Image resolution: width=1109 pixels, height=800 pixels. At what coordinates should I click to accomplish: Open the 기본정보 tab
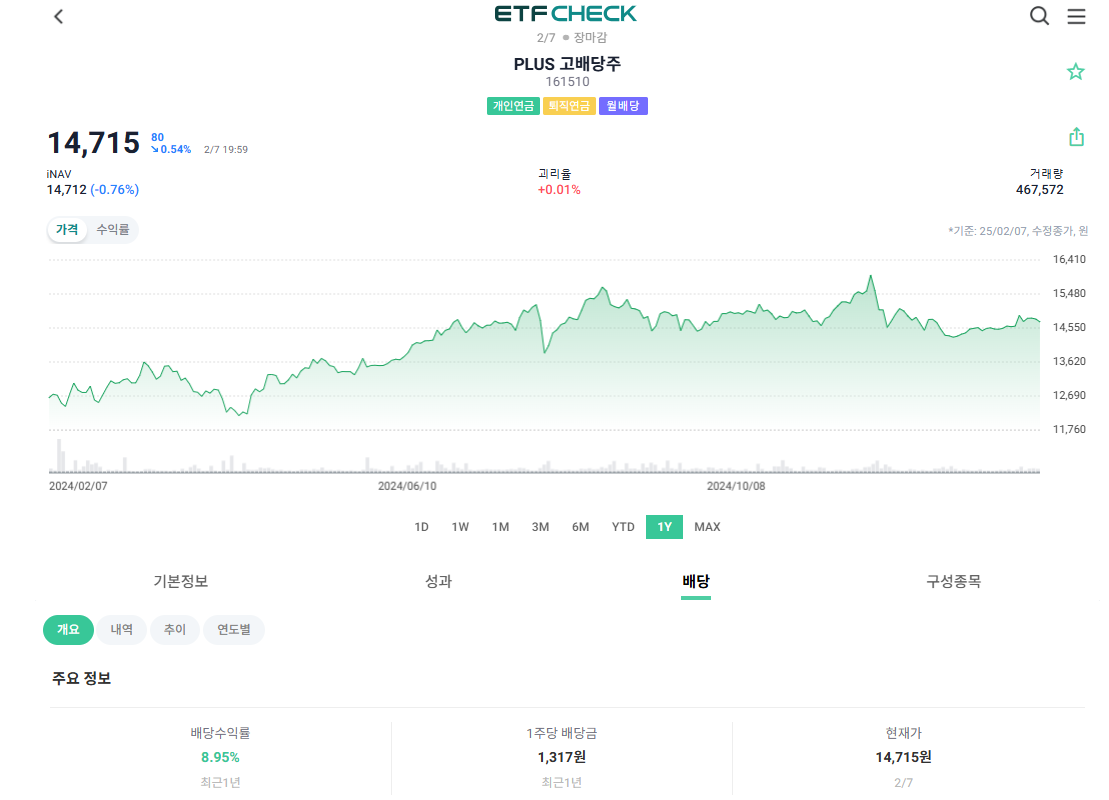180,581
